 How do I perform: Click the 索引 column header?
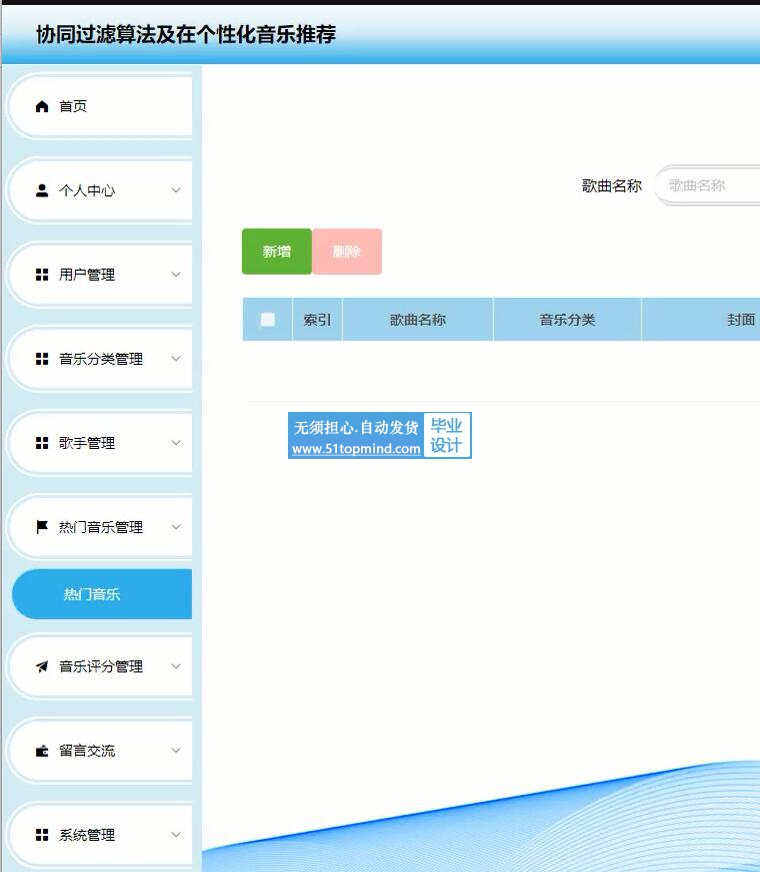(x=317, y=319)
